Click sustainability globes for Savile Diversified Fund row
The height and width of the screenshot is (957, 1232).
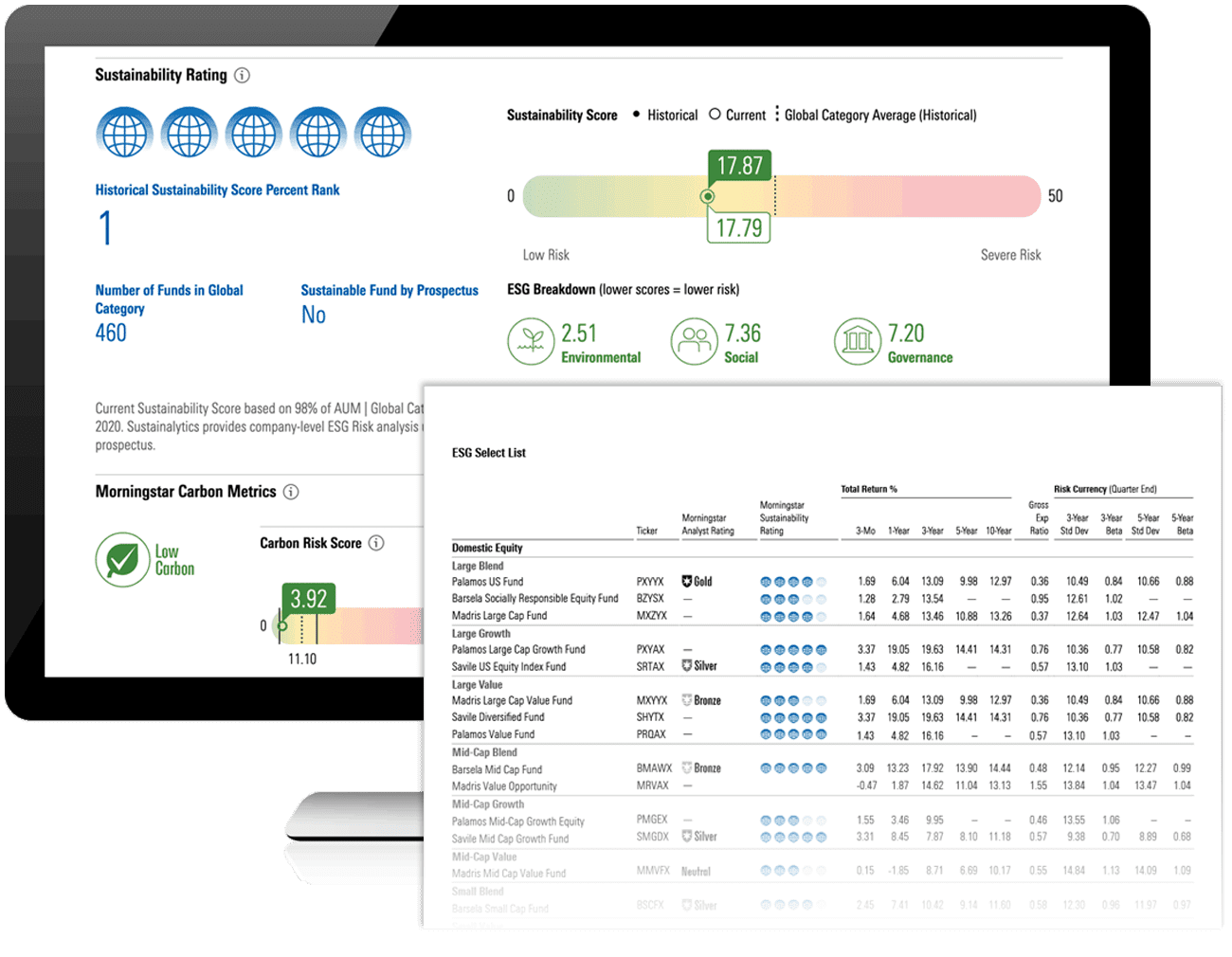793,718
